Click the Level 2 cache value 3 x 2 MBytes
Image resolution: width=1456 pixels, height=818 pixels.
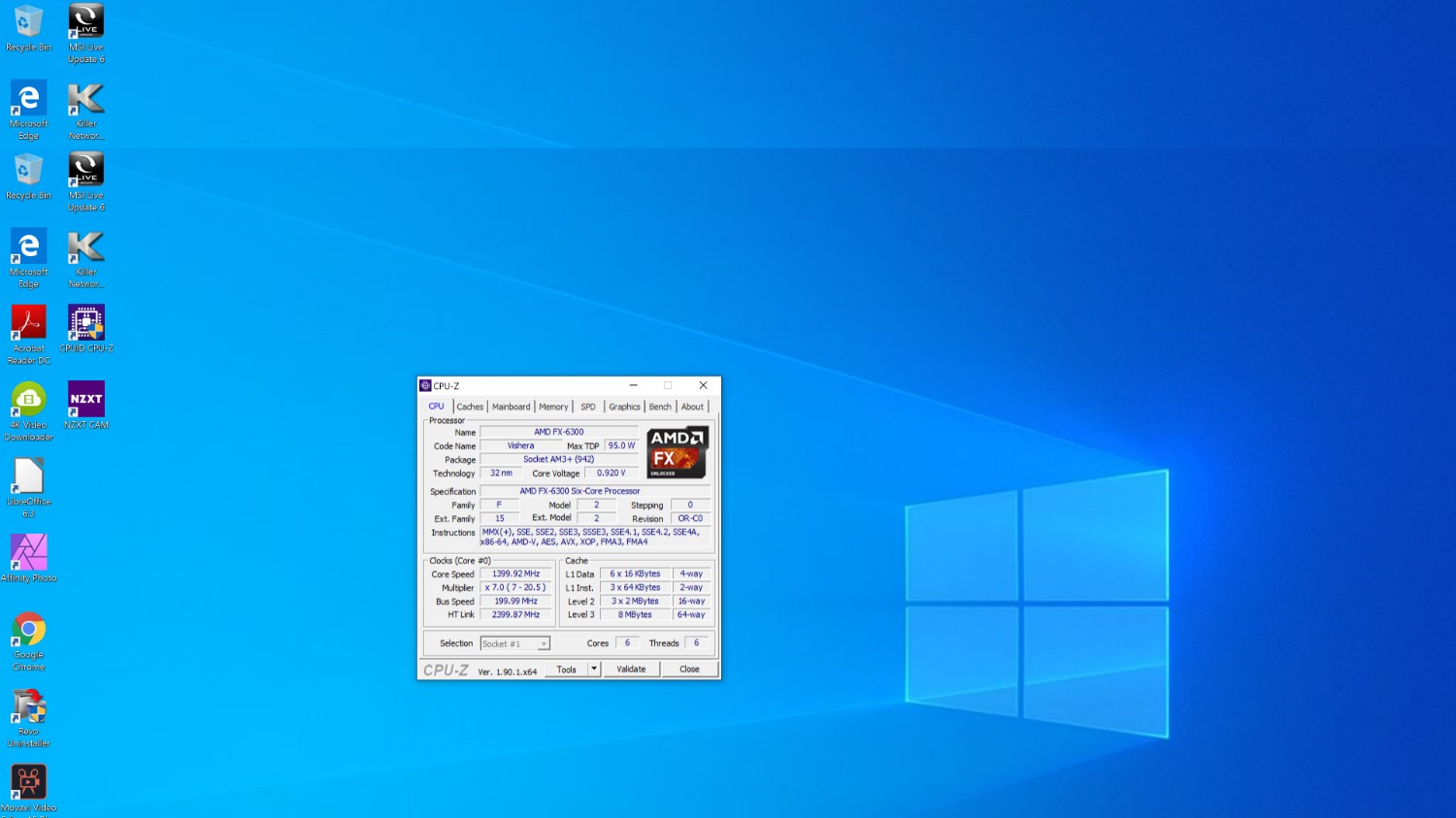tap(635, 601)
